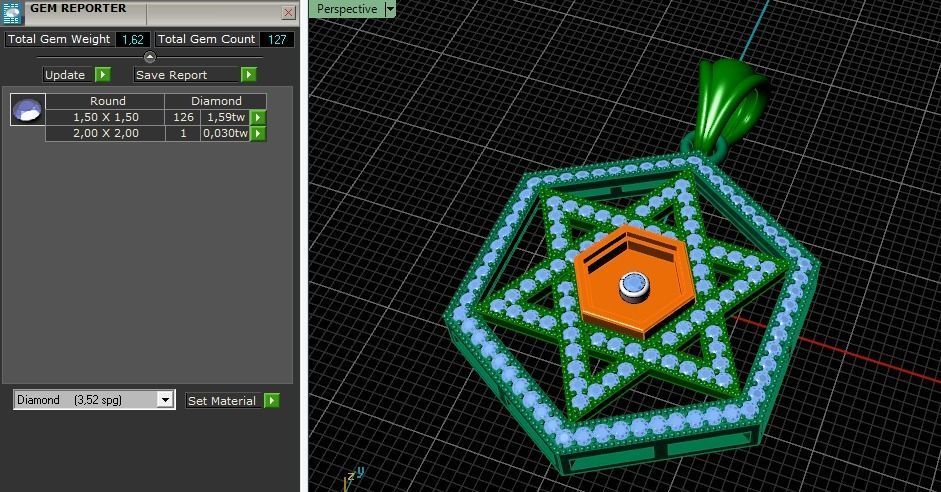The height and width of the screenshot is (492, 941).
Task: Open the Perspective viewport dropdown arrow
Action: coord(390,9)
